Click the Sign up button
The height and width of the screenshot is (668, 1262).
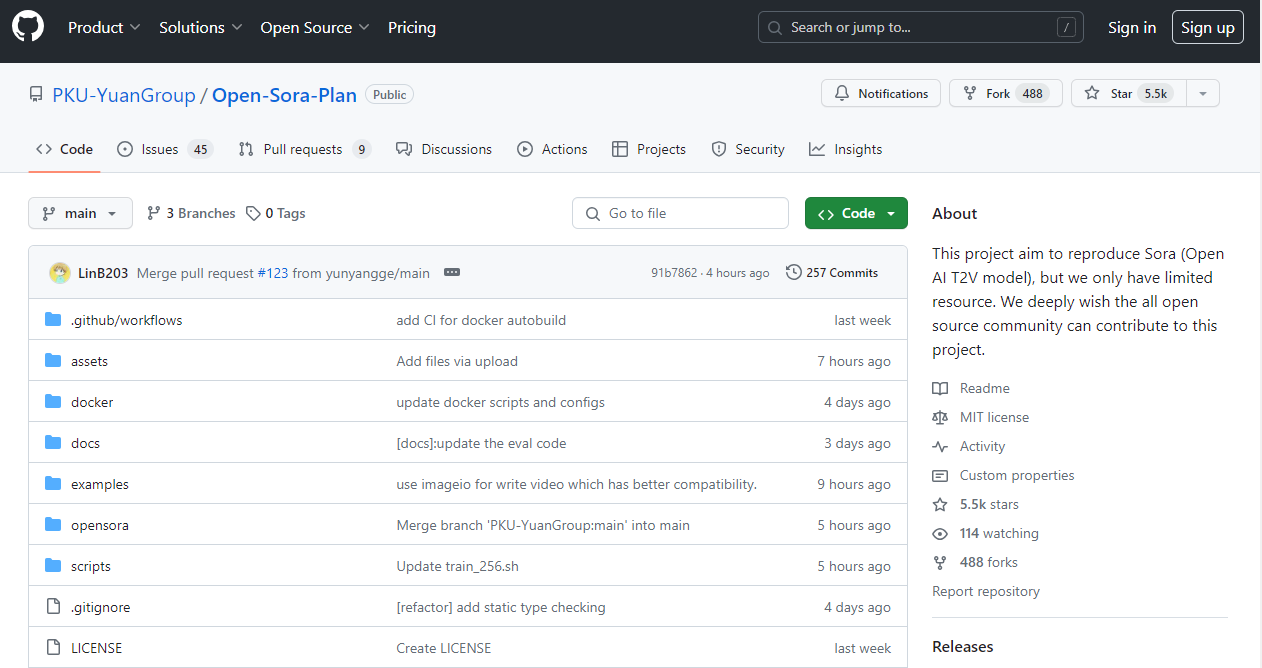pyautogui.click(x=1207, y=28)
